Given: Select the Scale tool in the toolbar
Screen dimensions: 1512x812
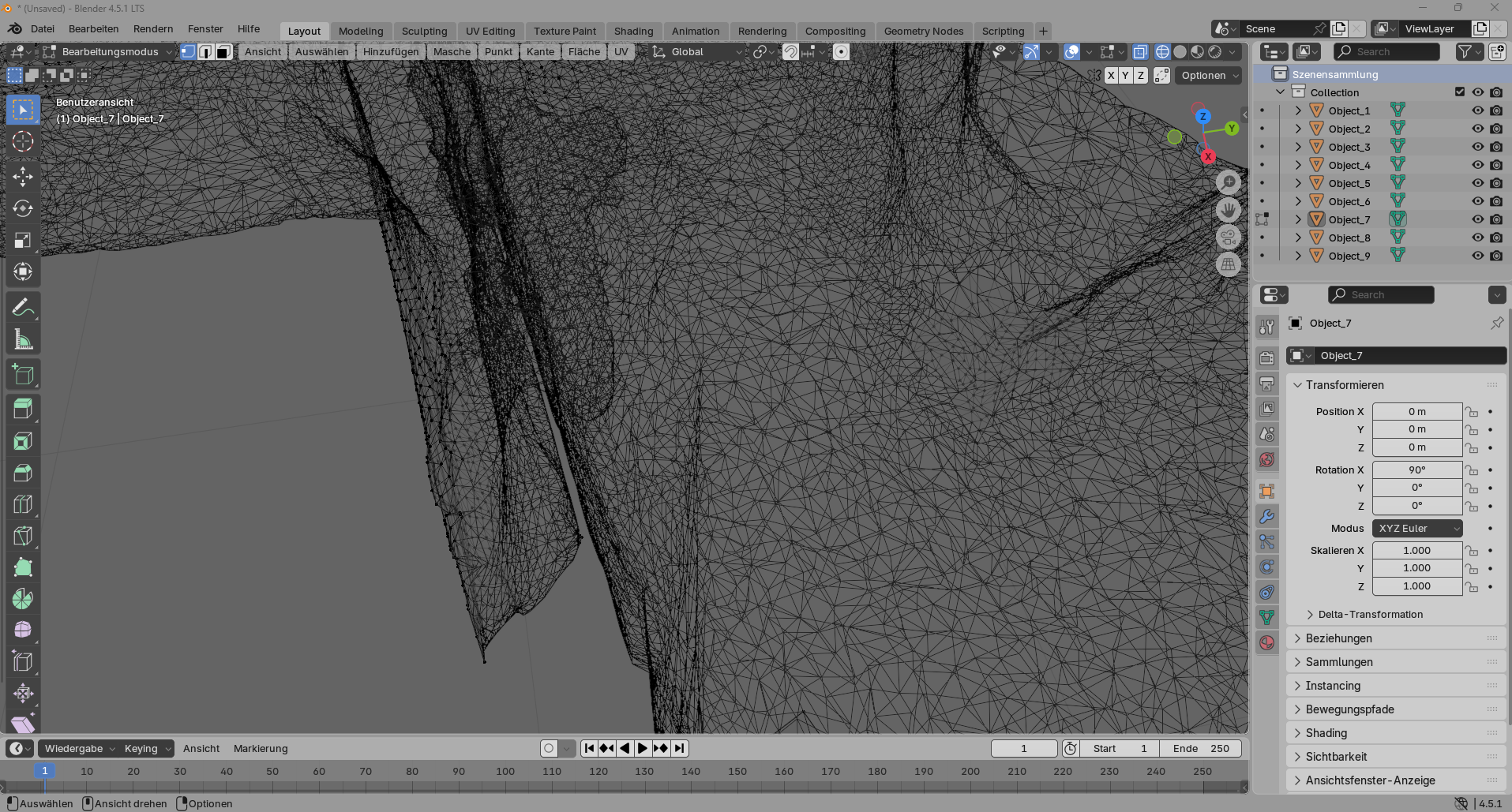Looking at the screenshot, I should (23, 240).
